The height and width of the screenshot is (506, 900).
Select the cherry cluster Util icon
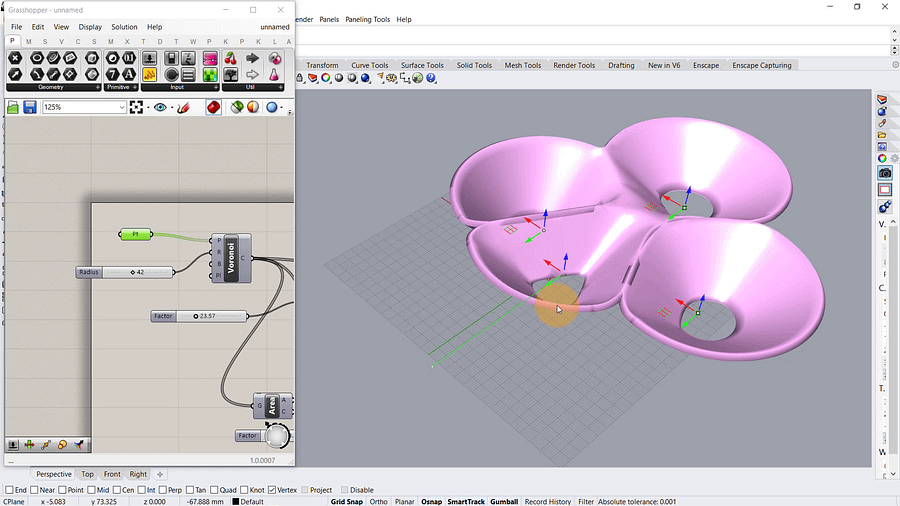[231, 58]
